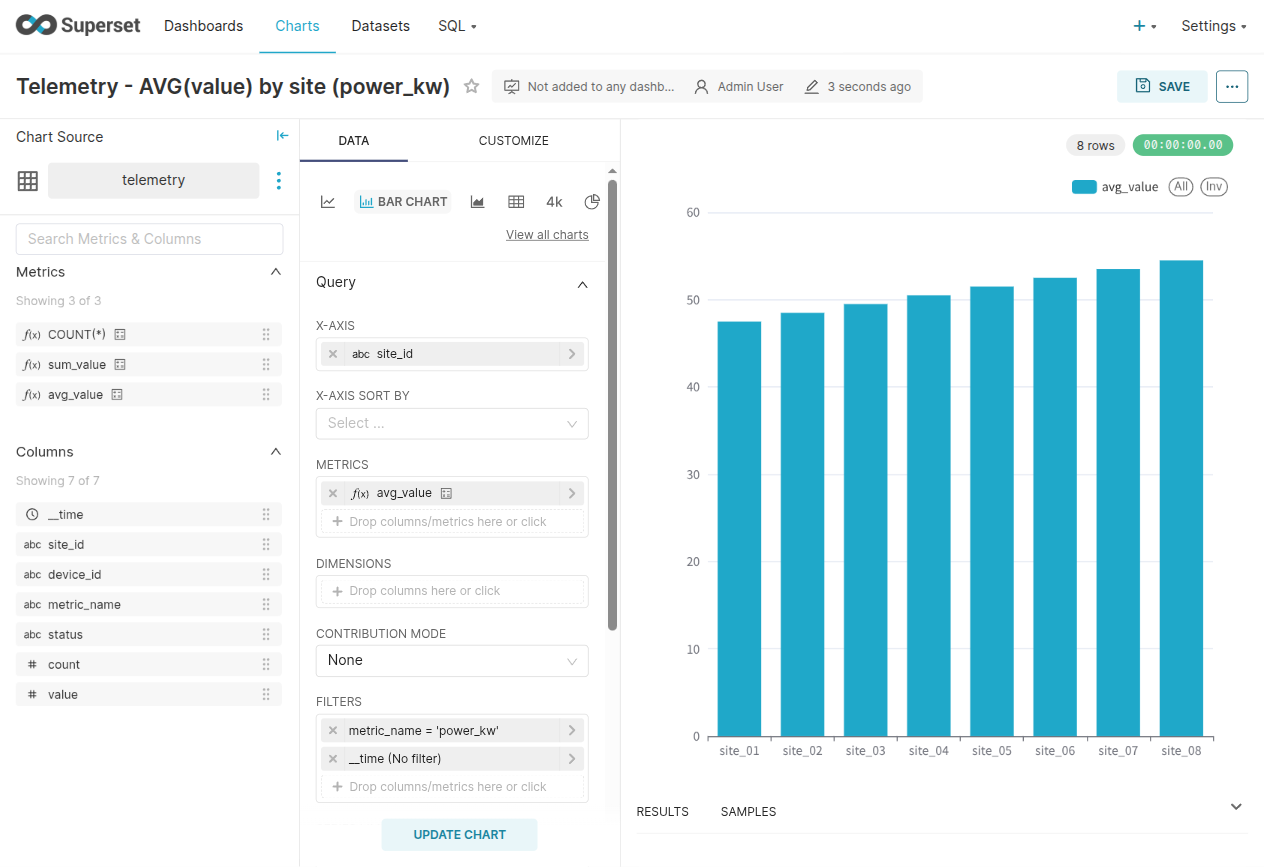
Task: Select the line chart icon
Action: pyautogui.click(x=328, y=202)
